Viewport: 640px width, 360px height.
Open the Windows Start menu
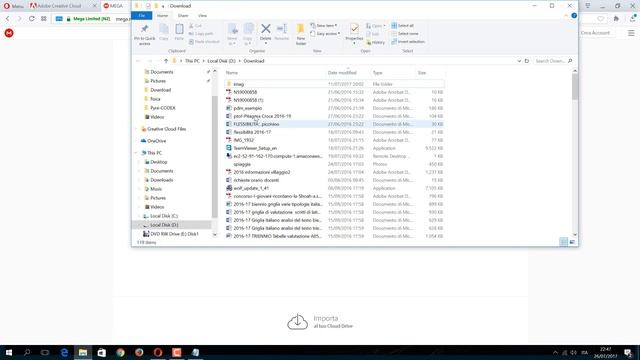pos(9,352)
